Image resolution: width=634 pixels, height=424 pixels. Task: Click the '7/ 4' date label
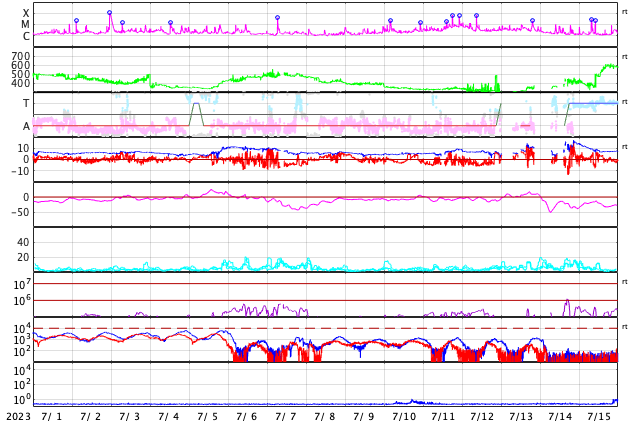point(169,417)
